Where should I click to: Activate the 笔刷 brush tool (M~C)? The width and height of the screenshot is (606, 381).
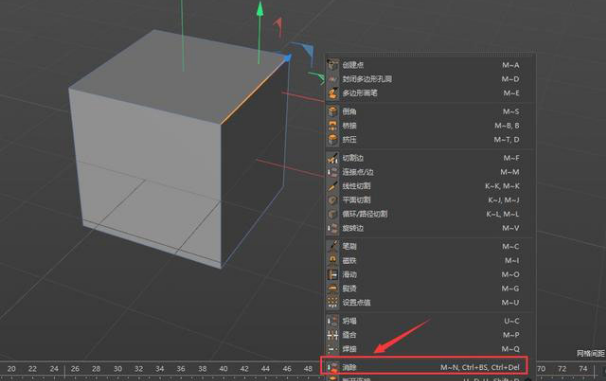click(430, 246)
